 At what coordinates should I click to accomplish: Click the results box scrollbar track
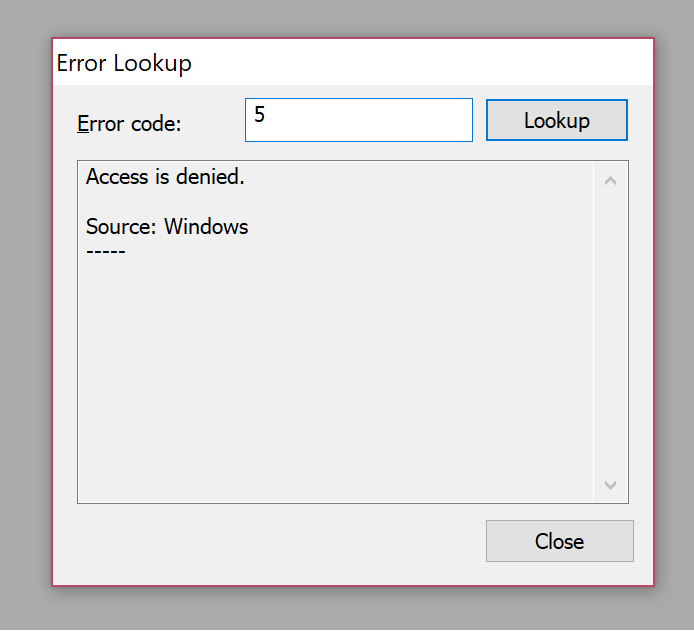[610, 332]
